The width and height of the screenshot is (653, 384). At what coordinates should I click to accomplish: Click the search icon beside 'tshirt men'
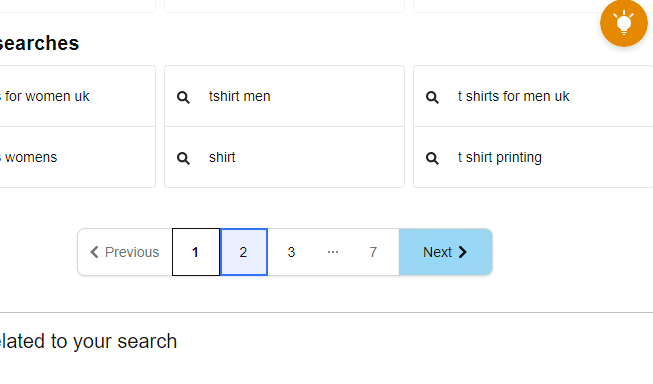click(x=183, y=97)
